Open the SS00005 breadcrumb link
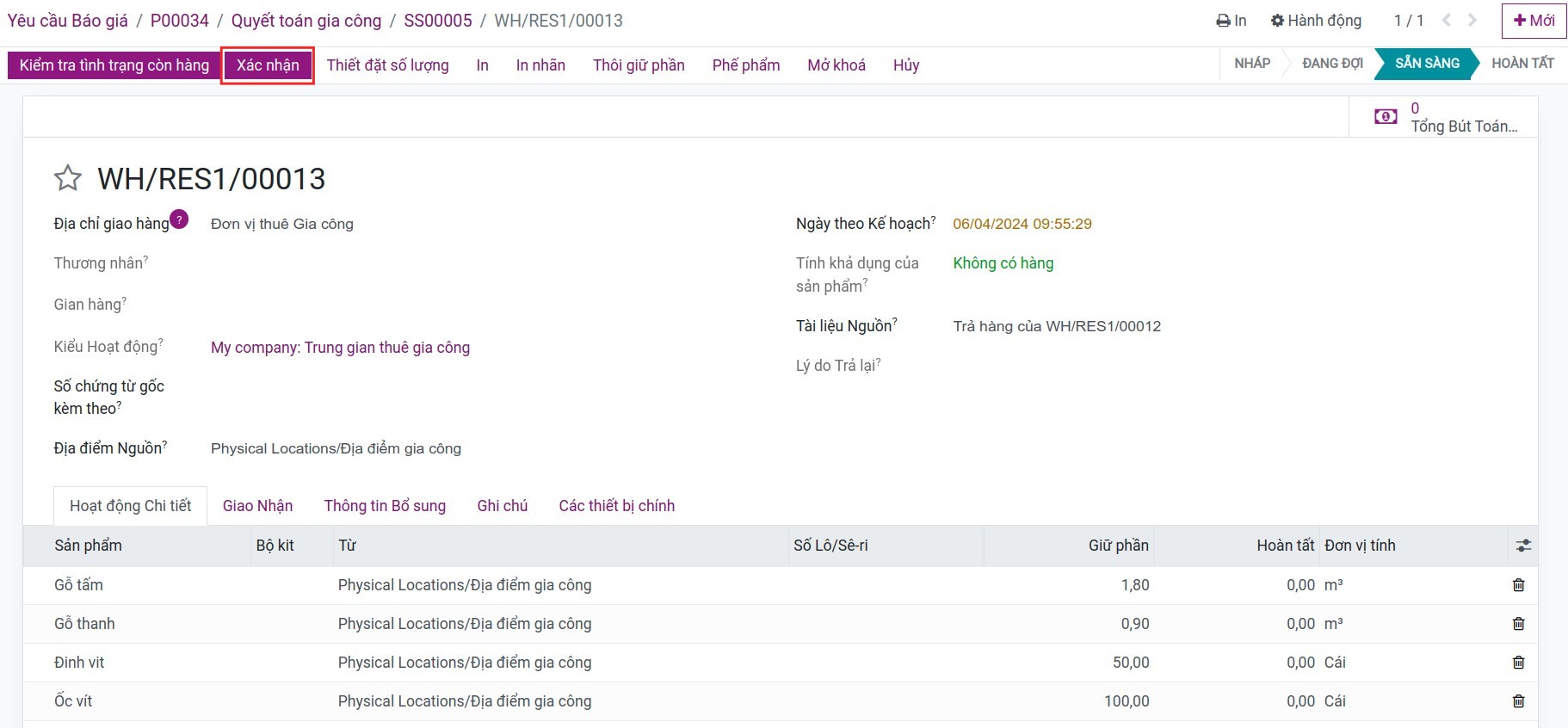This screenshot has height=728, width=1568. point(438,21)
